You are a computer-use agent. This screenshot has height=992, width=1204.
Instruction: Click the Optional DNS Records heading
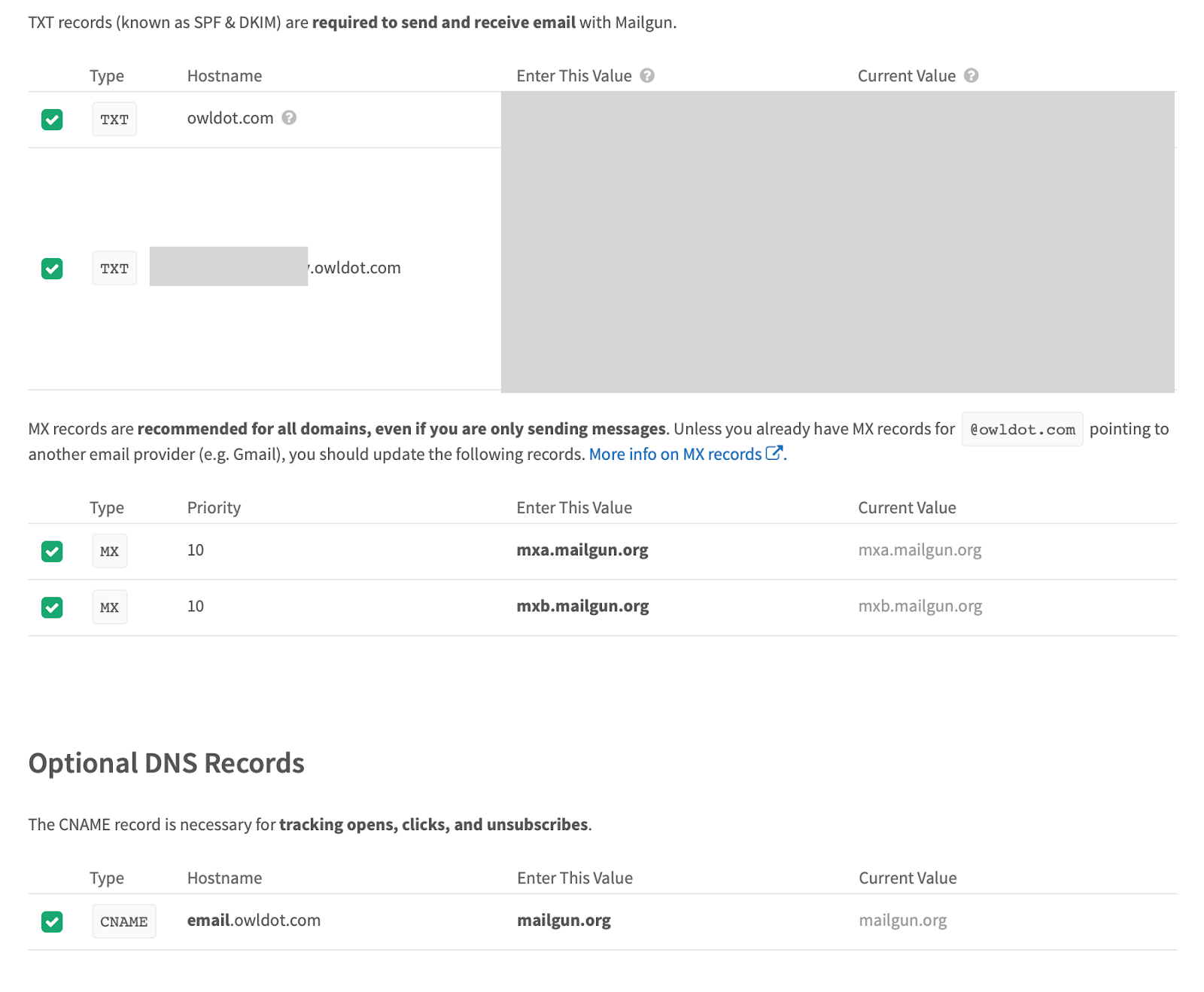pyautogui.click(x=166, y=763)
